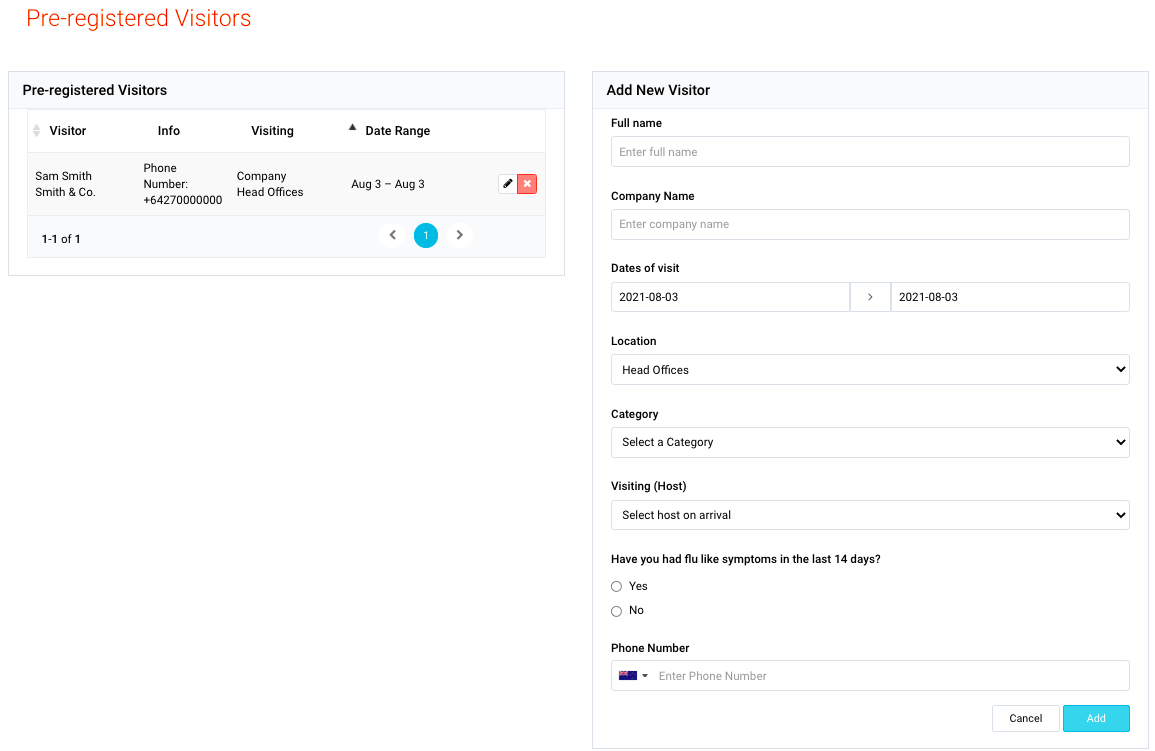Click the visit end date field
The width and height of the screenshot is (1155, 751).
1010,297
